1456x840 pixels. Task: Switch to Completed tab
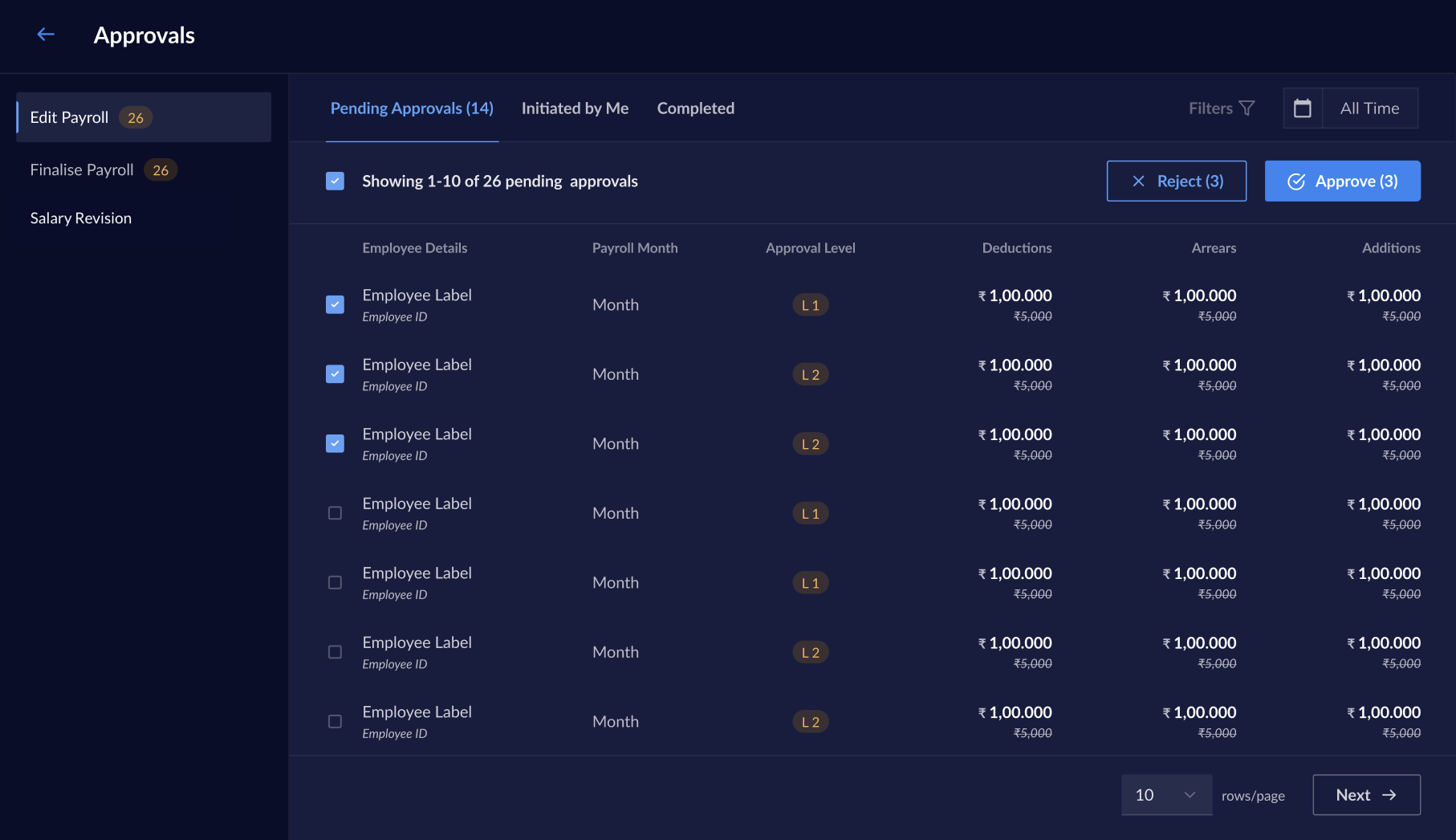695,108
